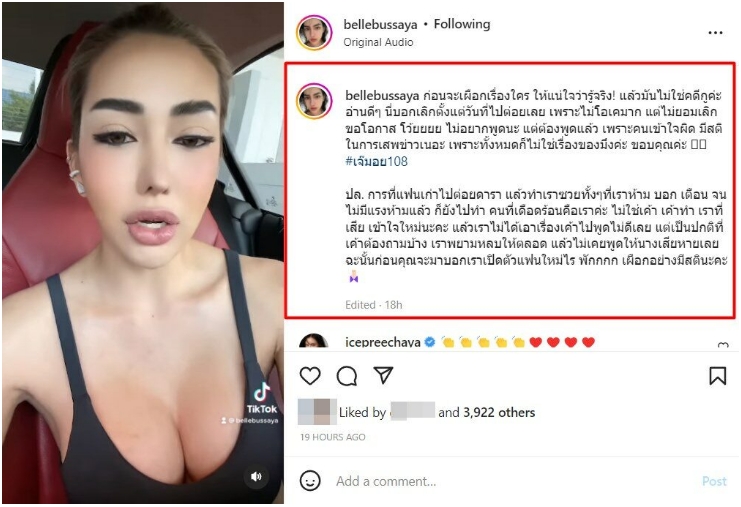Screen dimensions: 741x507
Task: Open comments via the speech bubble icon
Action: 347,376
